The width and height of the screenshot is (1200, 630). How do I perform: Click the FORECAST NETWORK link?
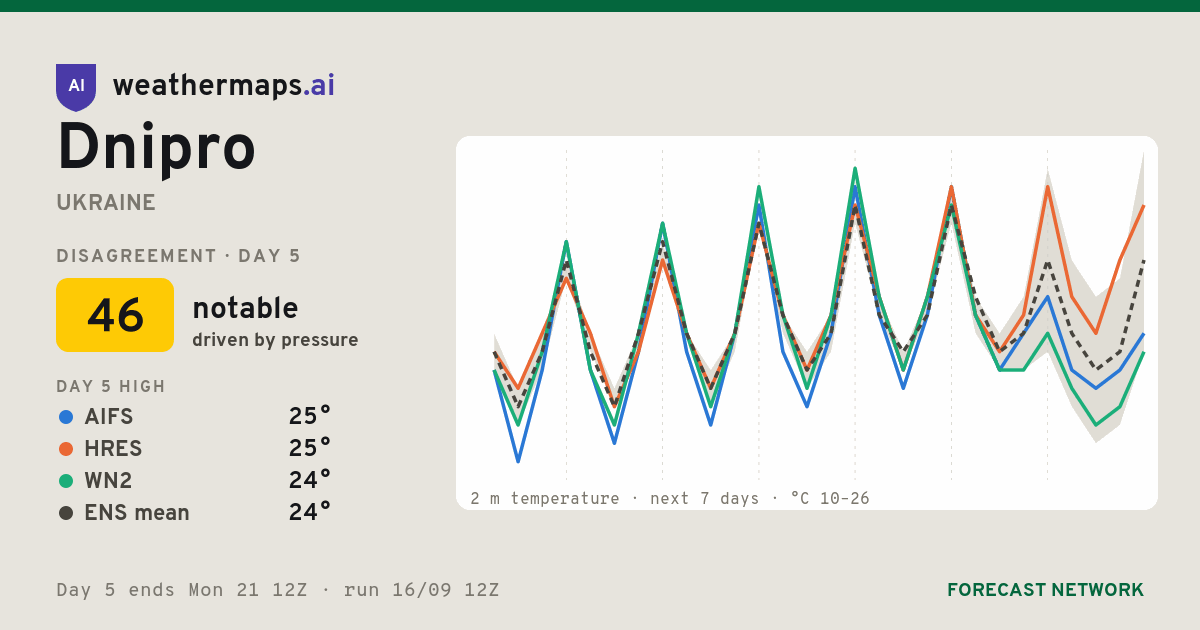1045,590
